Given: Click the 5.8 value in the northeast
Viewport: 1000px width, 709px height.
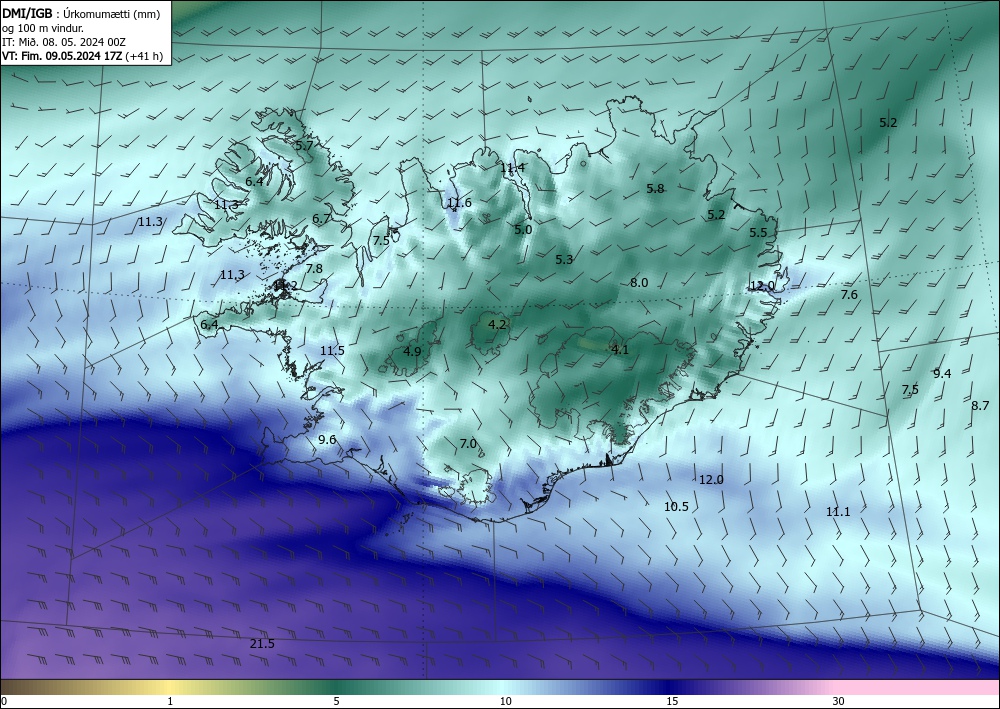Looking at the screenshot, I should tap(656, 189).
